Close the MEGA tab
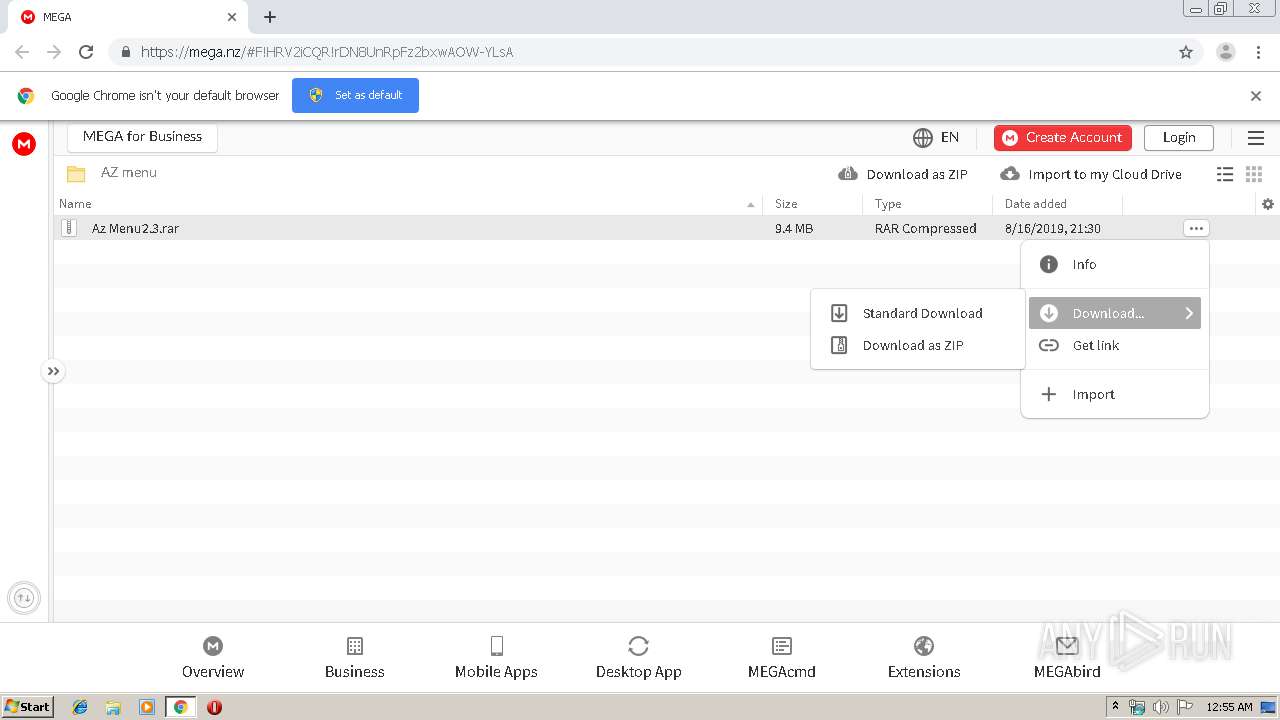The height and width of the screenshot is (720, 1280). [x=232, y=17]
